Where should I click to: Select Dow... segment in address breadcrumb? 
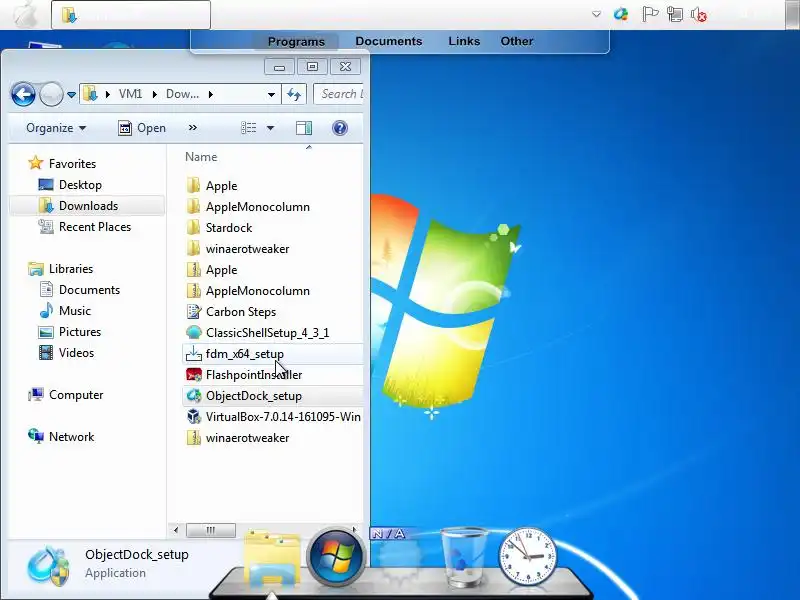pos(182,94)
